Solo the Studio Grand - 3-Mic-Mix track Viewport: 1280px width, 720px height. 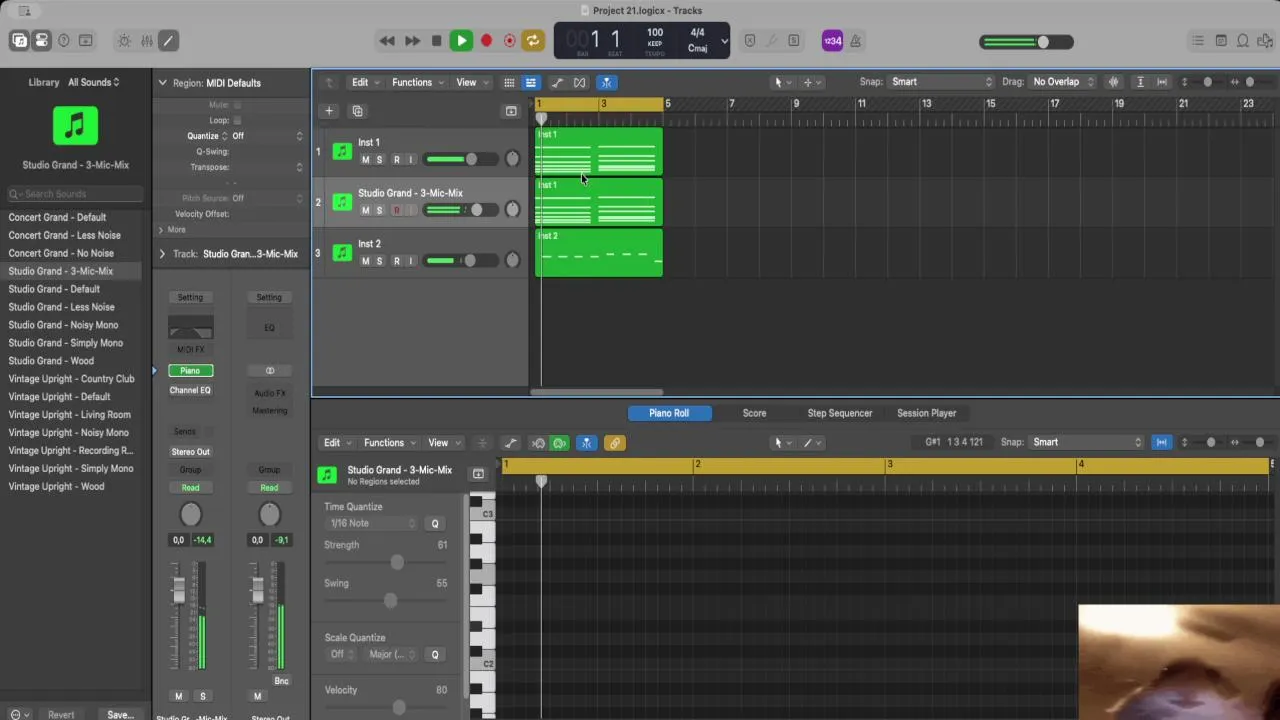[379, 210]
